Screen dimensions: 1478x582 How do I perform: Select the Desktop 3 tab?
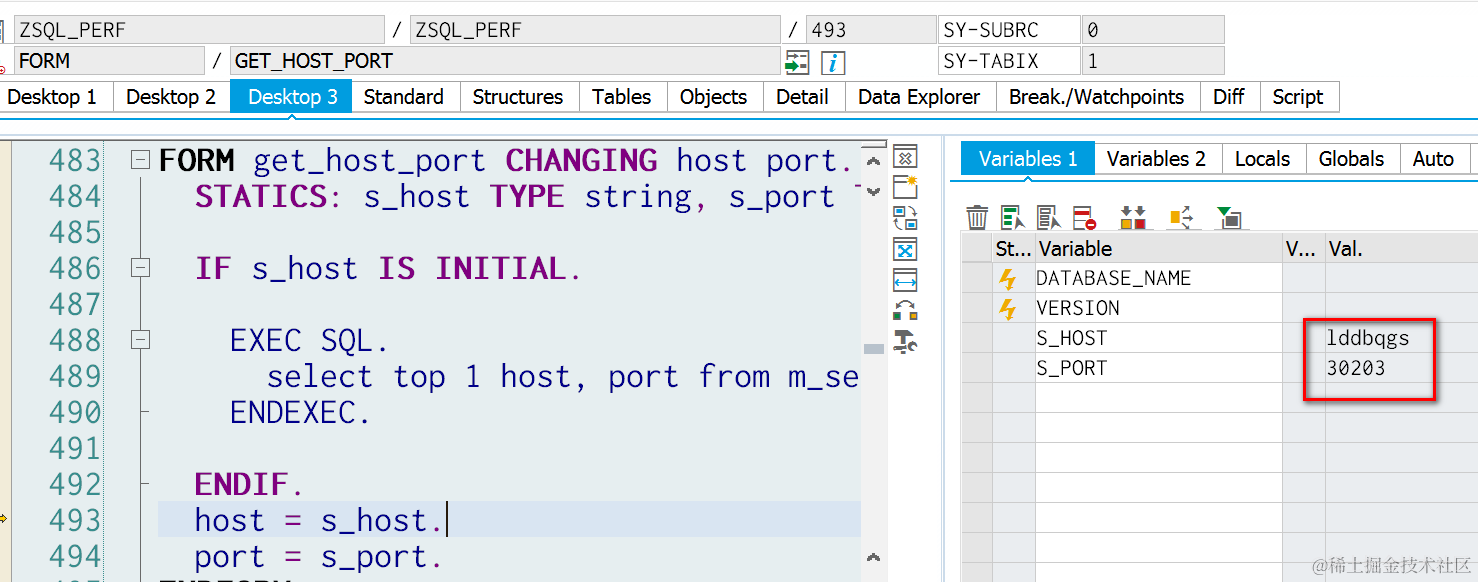click(292, 97)
